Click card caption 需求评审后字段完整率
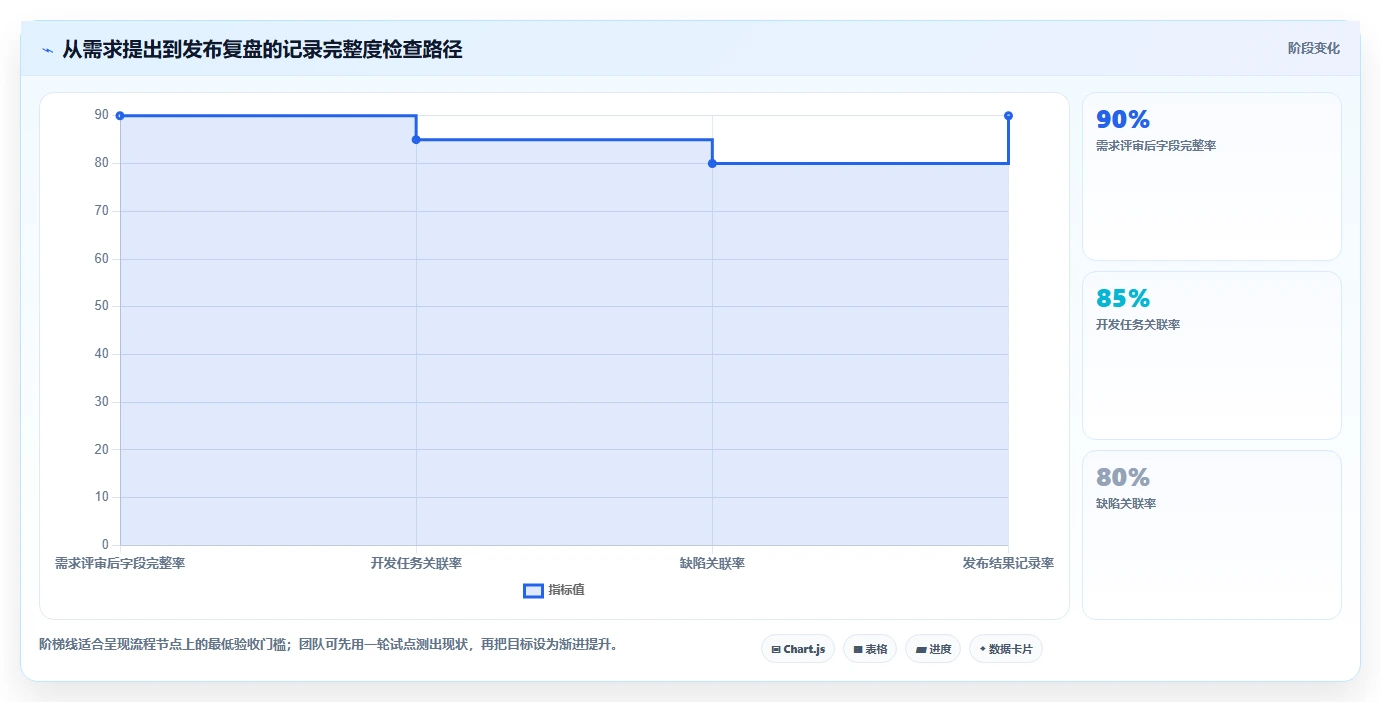This screenshot has width=1381, height=702. coord(1156,146)
